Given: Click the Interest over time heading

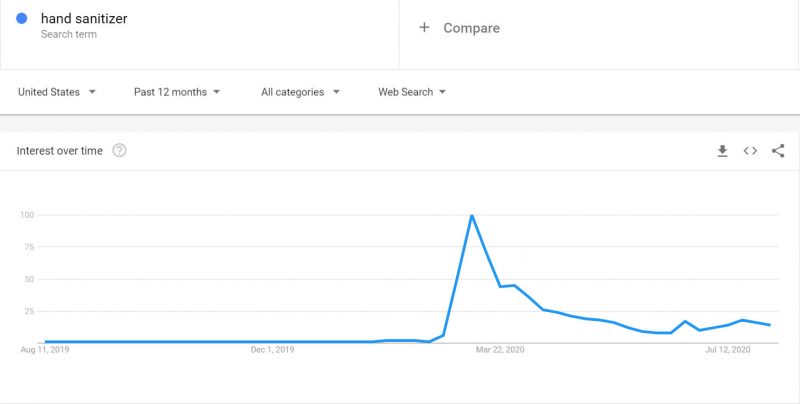Looking at the screenshot, I should 60,151.
